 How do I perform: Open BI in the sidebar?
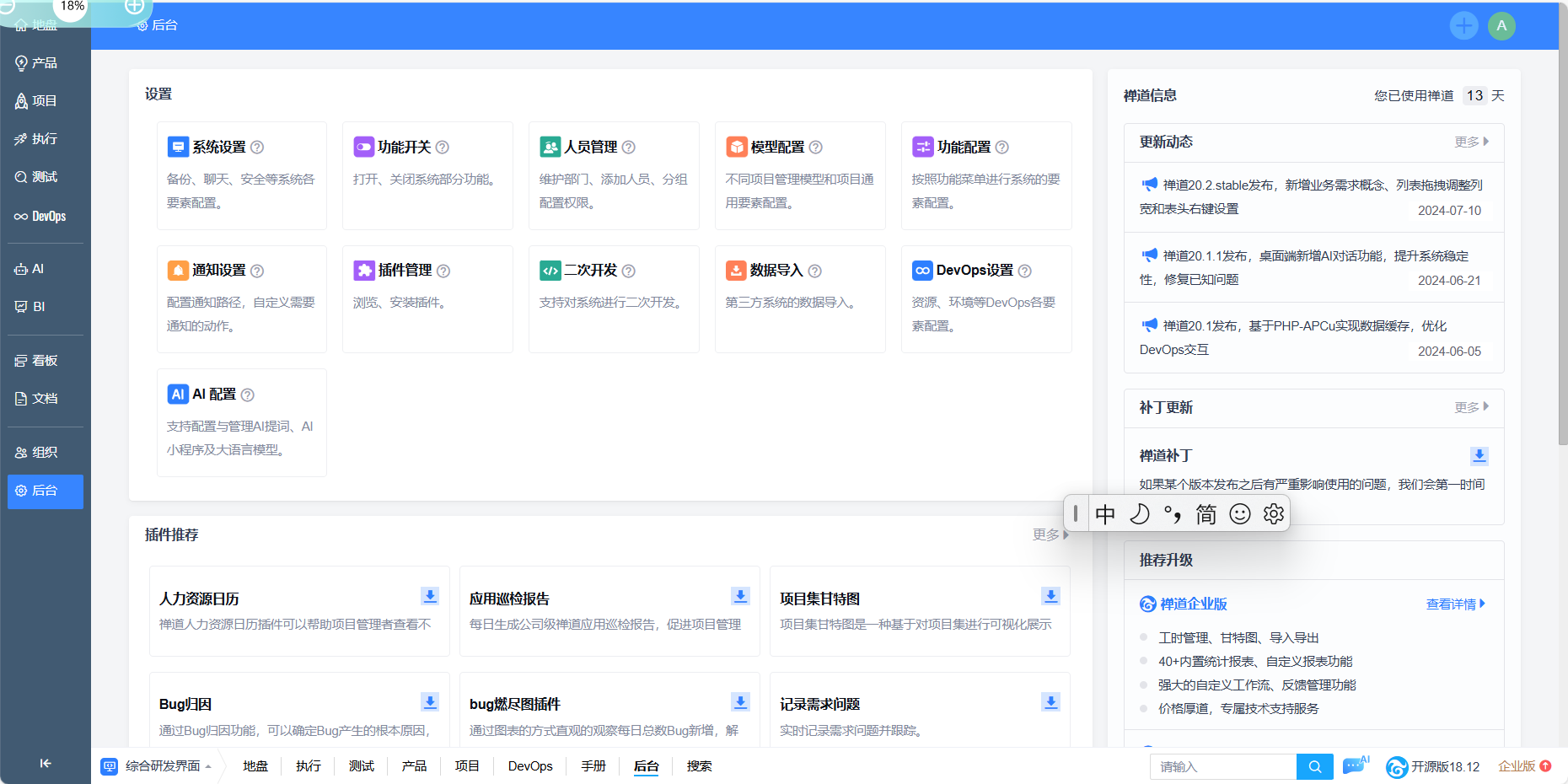45,306
